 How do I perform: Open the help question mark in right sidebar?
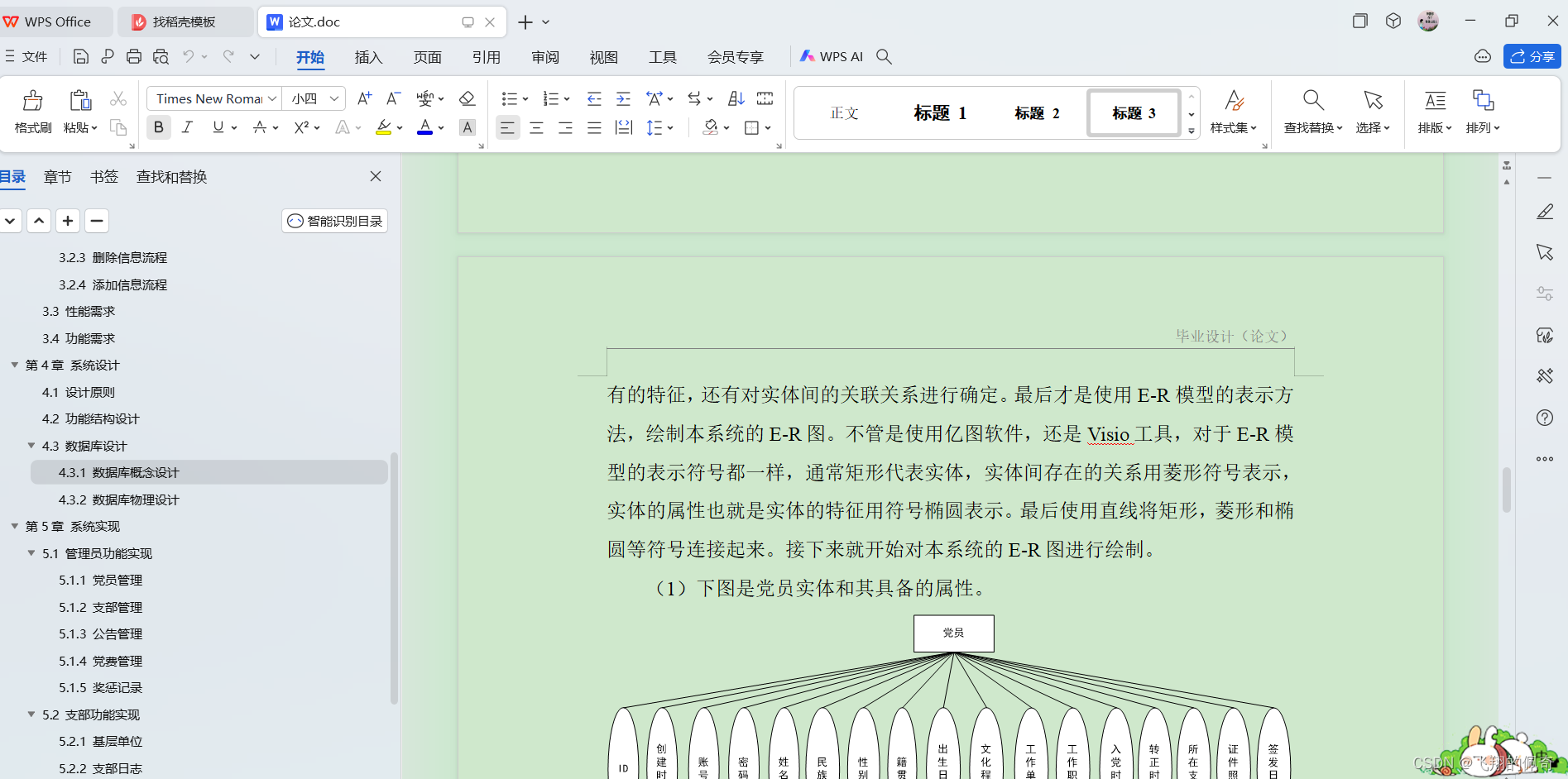1545,418
